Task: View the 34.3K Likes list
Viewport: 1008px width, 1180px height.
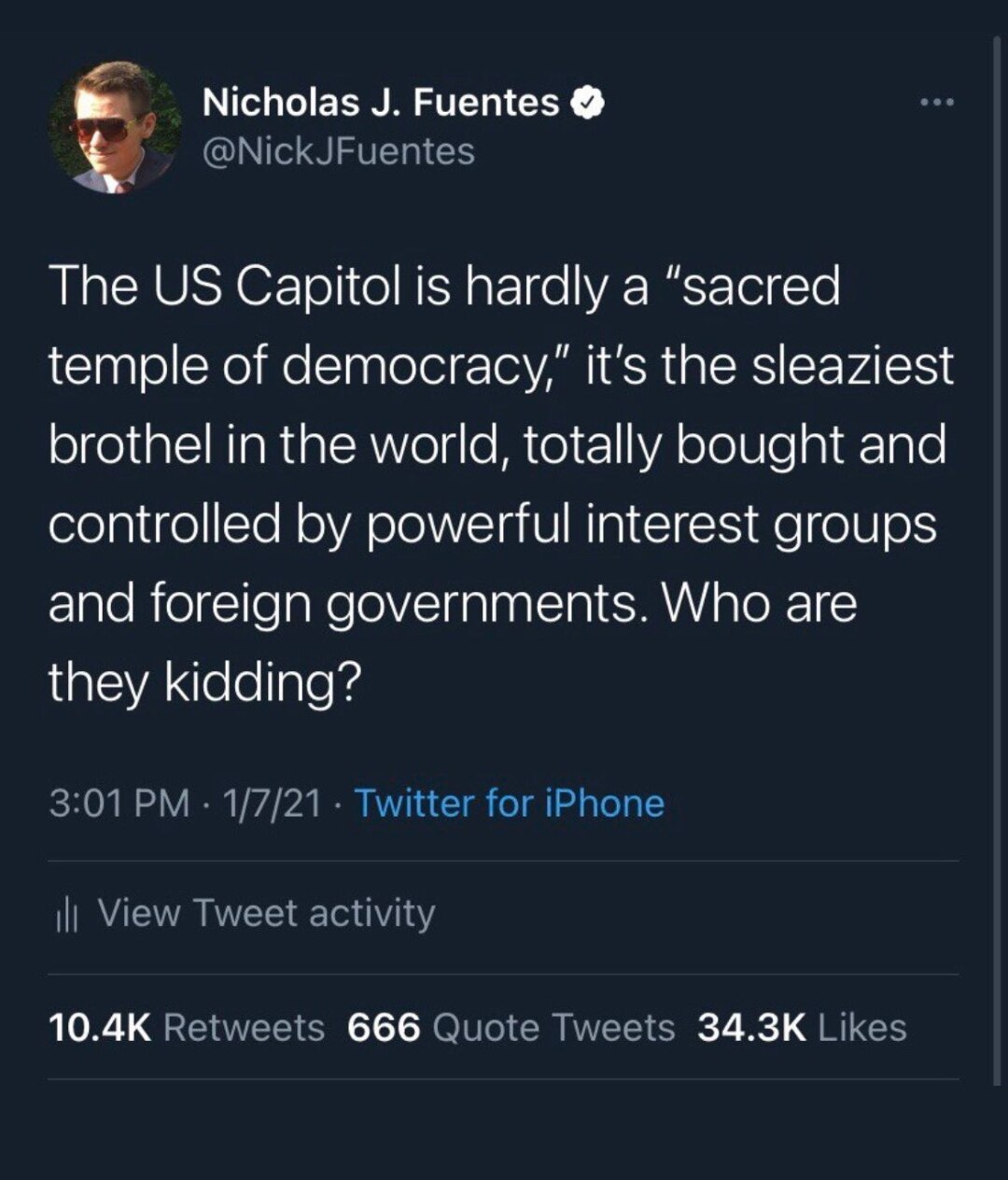Action: pyautogui.click(x=802, y=1027)
